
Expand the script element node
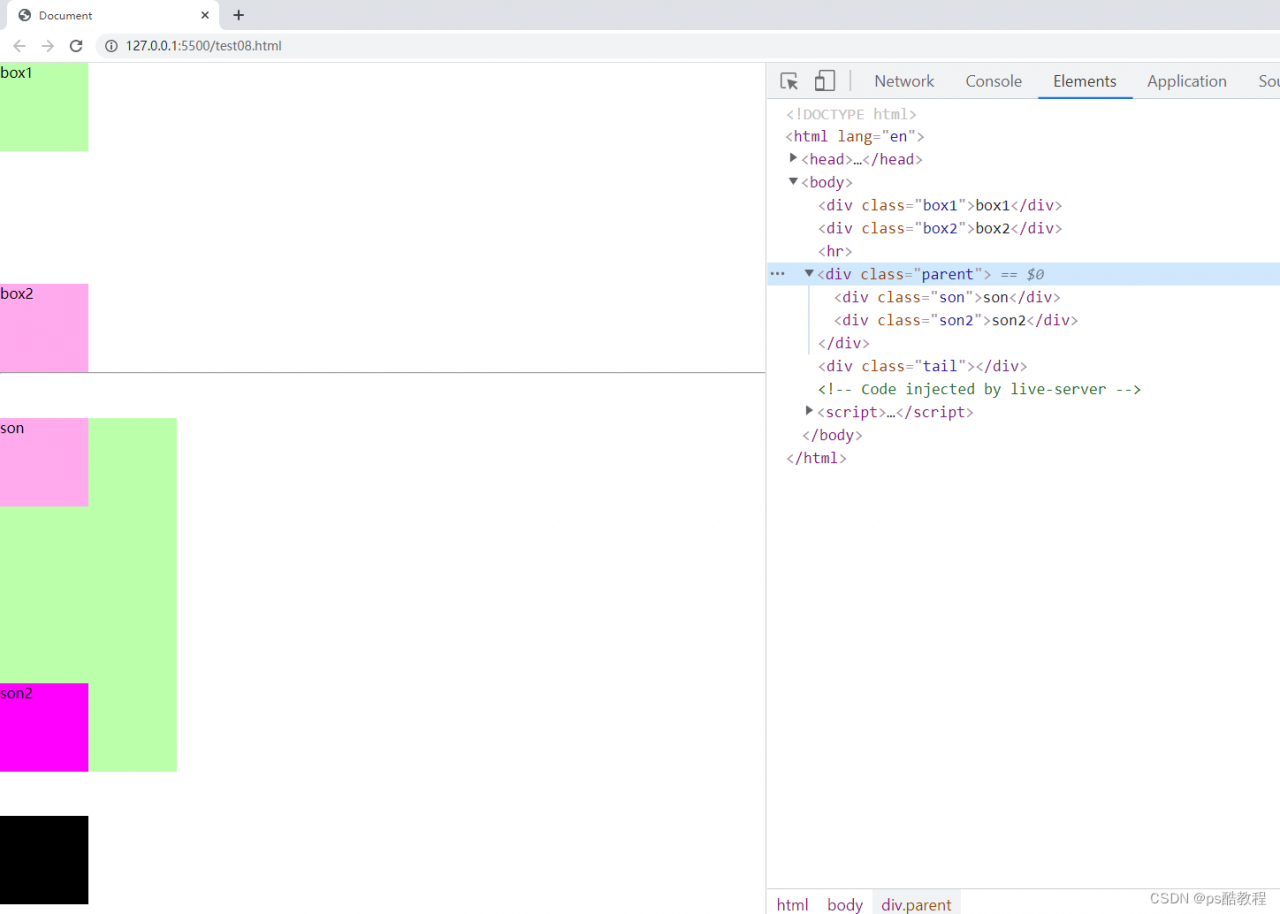click(x=809, y=411)
